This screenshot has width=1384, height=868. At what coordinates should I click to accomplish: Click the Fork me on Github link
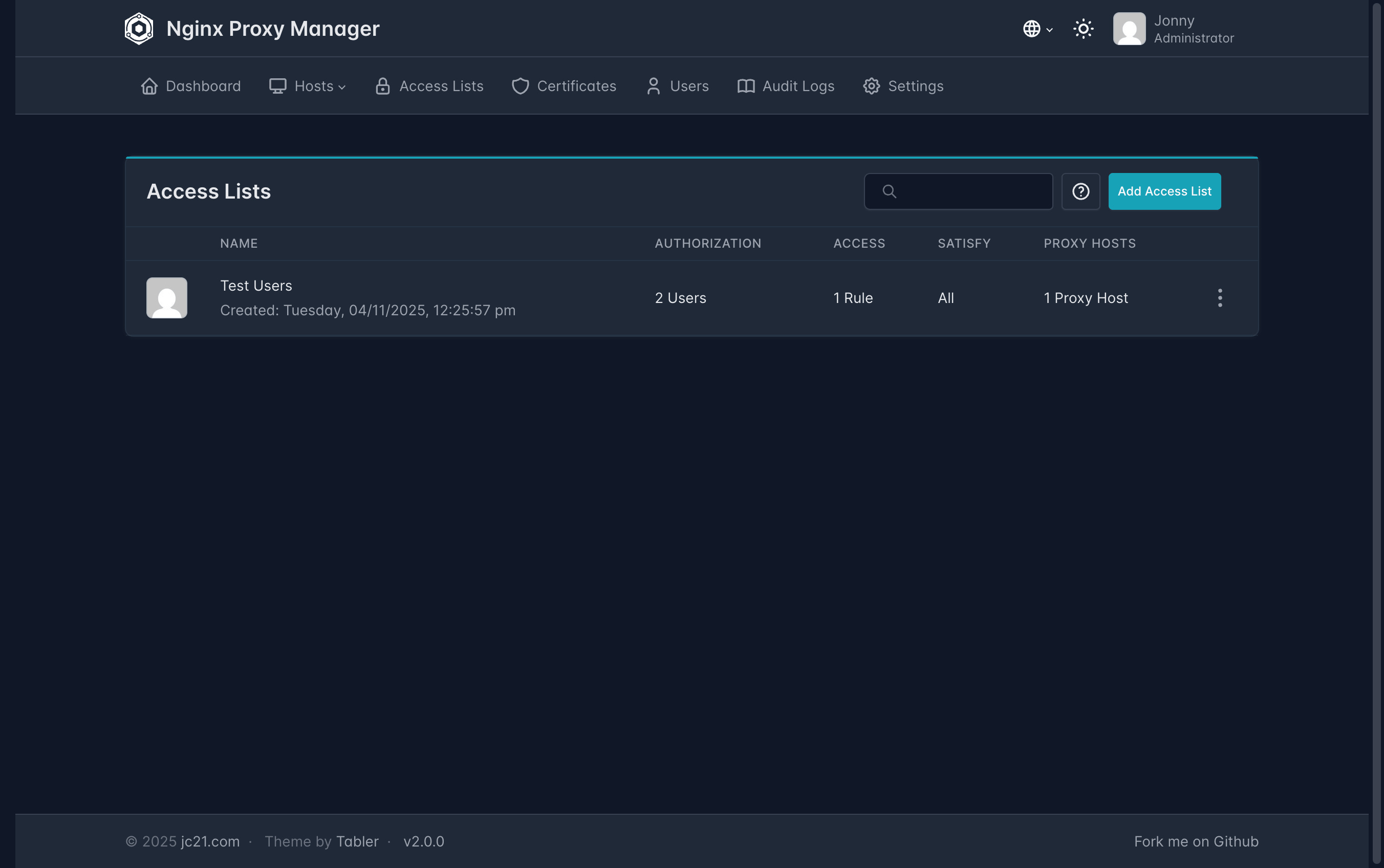click(x=1196, y=841)
